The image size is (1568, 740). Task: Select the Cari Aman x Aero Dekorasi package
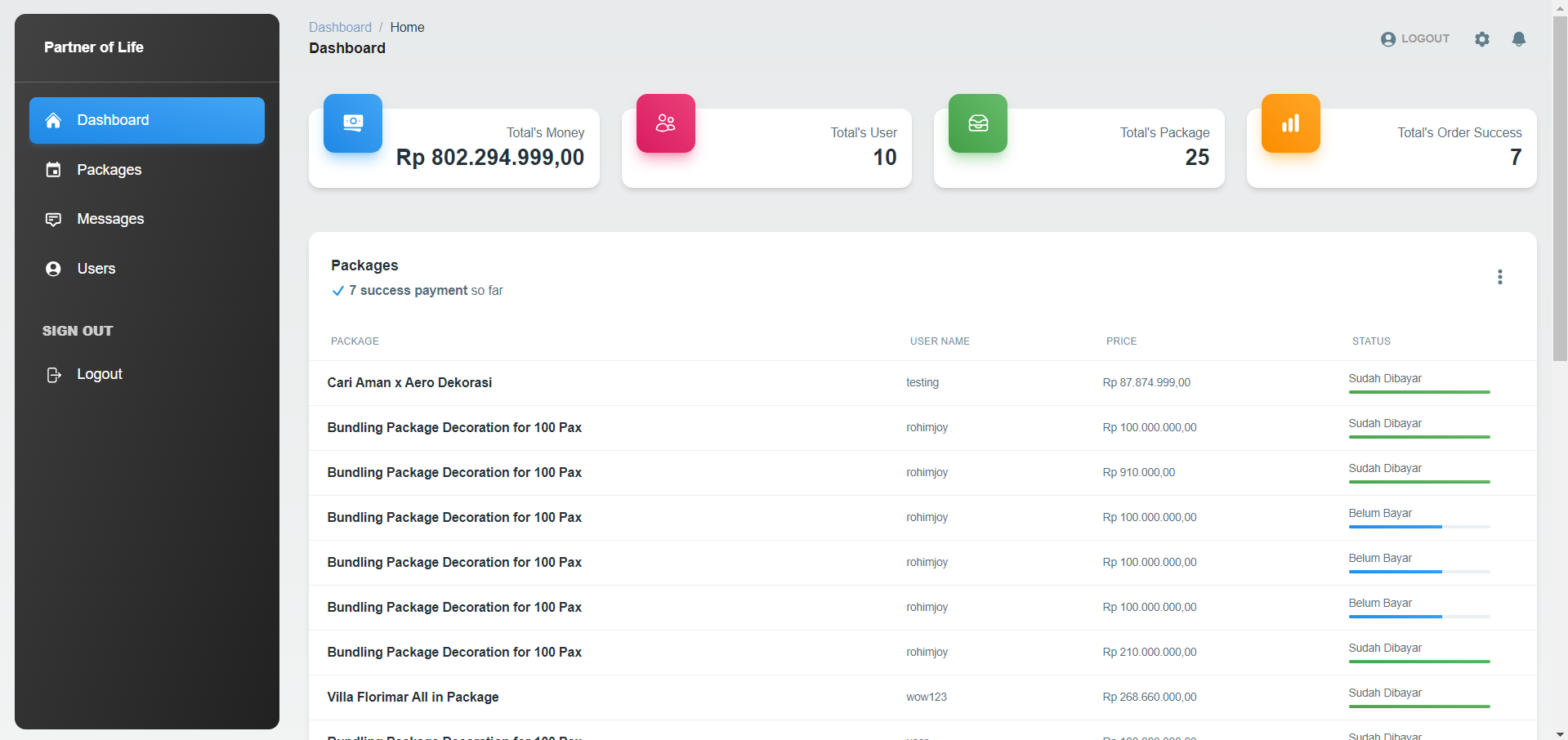[409, 382]
